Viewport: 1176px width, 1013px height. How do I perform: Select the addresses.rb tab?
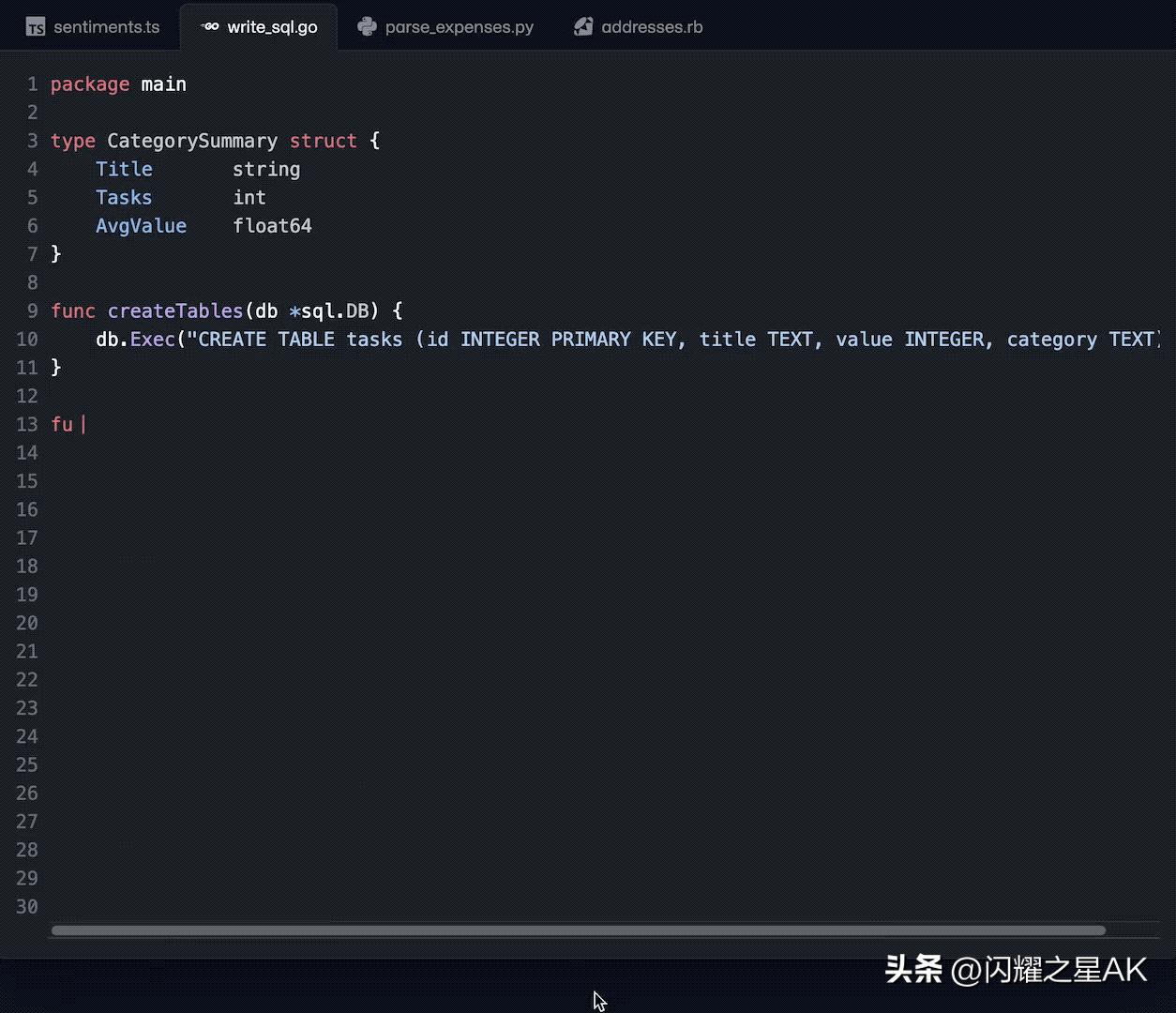pos(652,27)
